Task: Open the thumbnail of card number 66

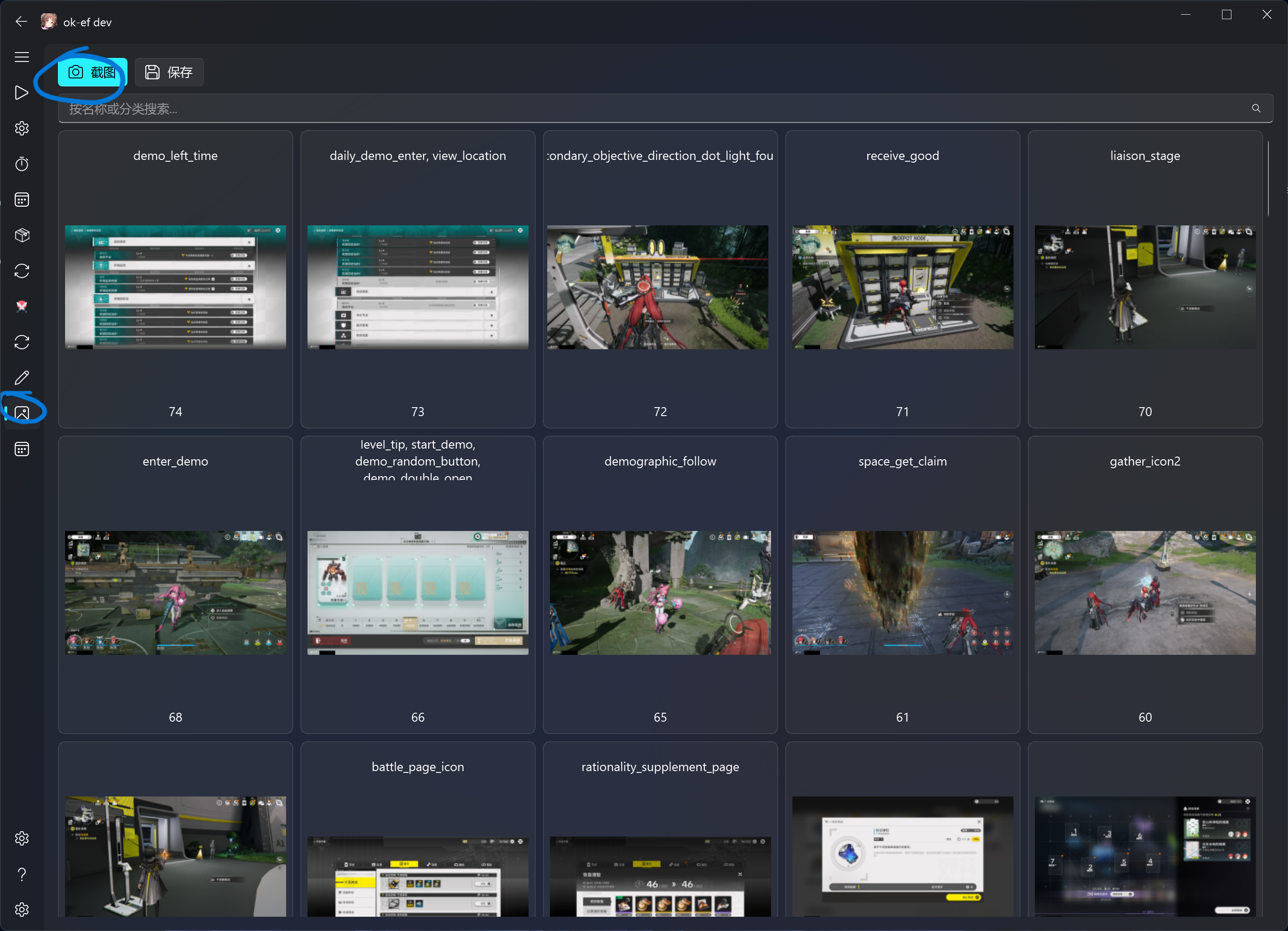Action: (x=418, y=592)
